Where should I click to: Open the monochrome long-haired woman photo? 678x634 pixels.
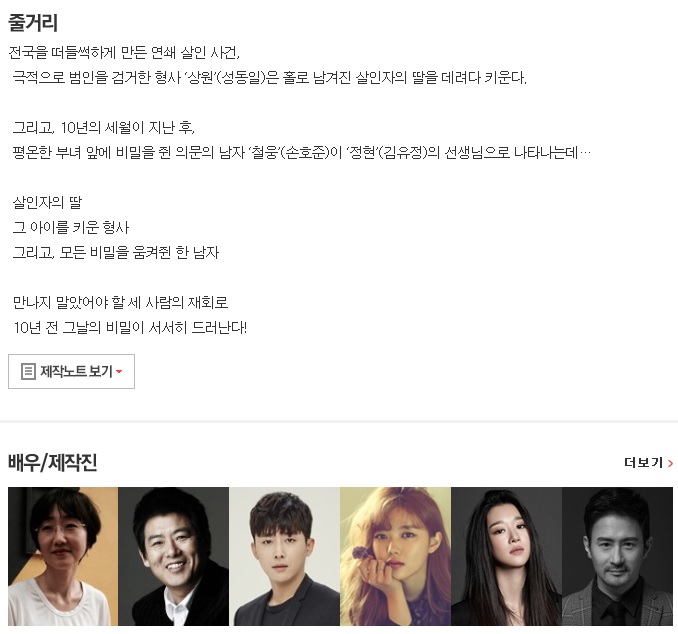point(506,556)
